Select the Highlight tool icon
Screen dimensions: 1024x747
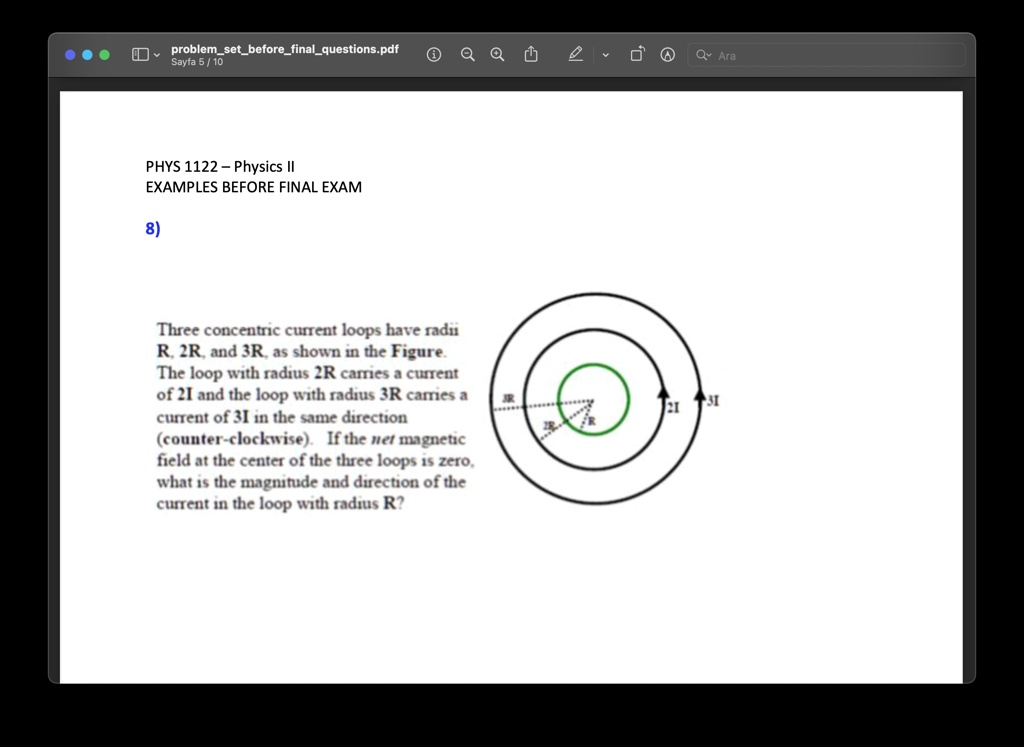(667, 54)
